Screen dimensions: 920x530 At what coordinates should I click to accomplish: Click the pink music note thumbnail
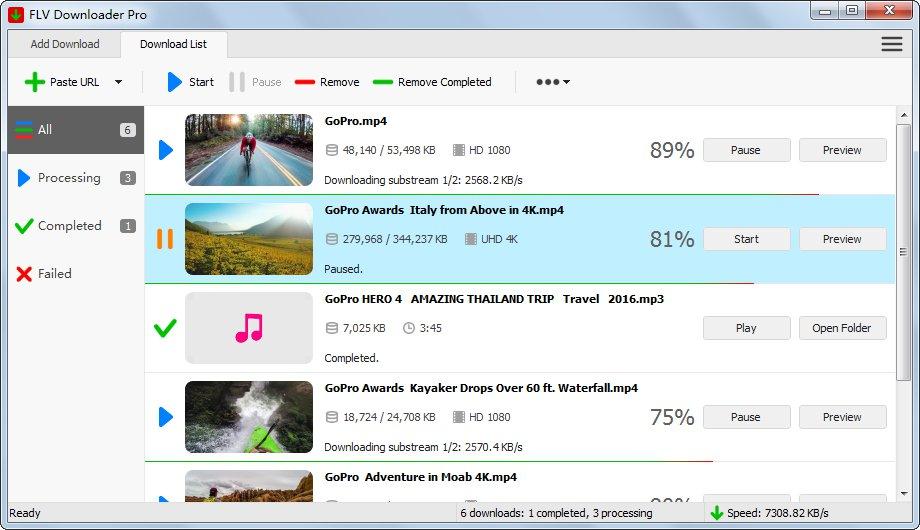pyautogui.click(x=249, y=328)
